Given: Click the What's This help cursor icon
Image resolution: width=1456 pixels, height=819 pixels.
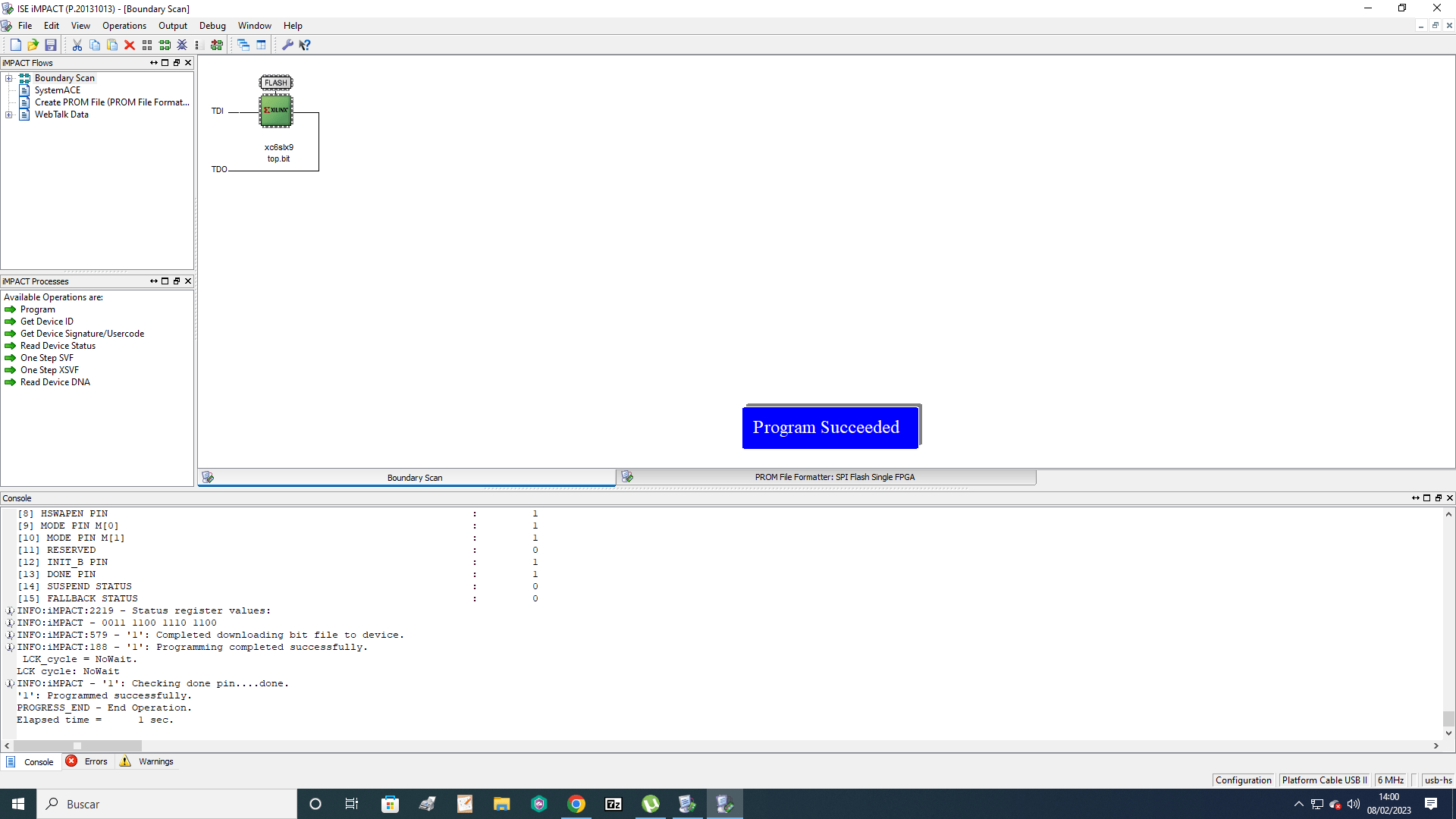Looking at the screenshot, I should (x=305, y=45).
